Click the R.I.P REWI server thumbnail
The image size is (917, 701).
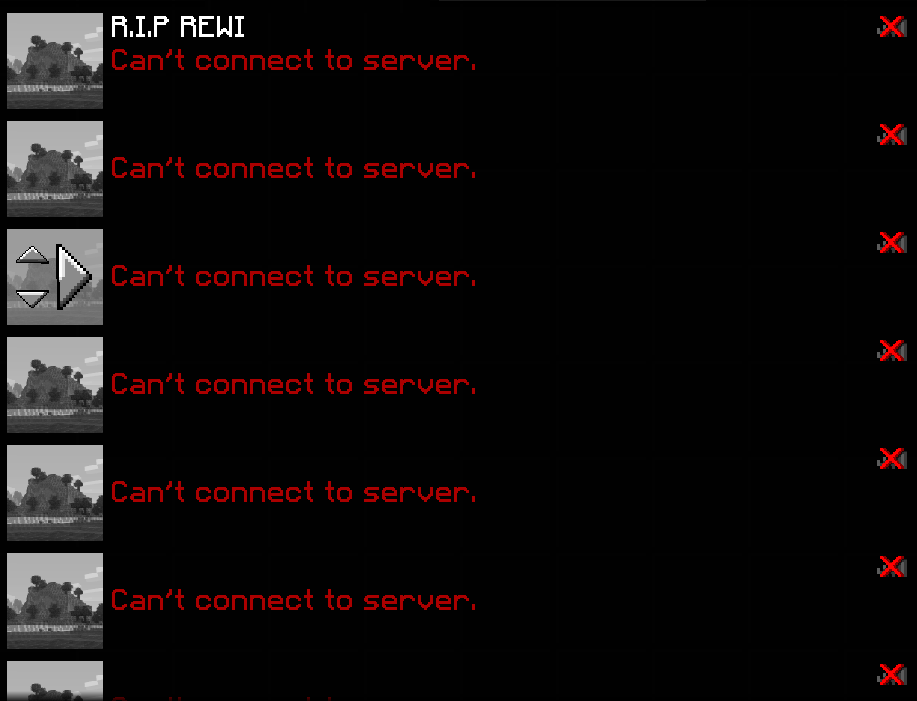(x=55, y=61)
